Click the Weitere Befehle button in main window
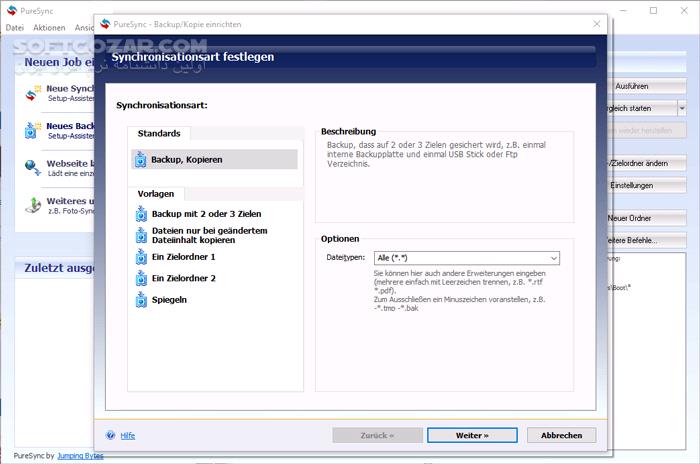This screenshot has height=464, width=700. [x=646, y=240]
